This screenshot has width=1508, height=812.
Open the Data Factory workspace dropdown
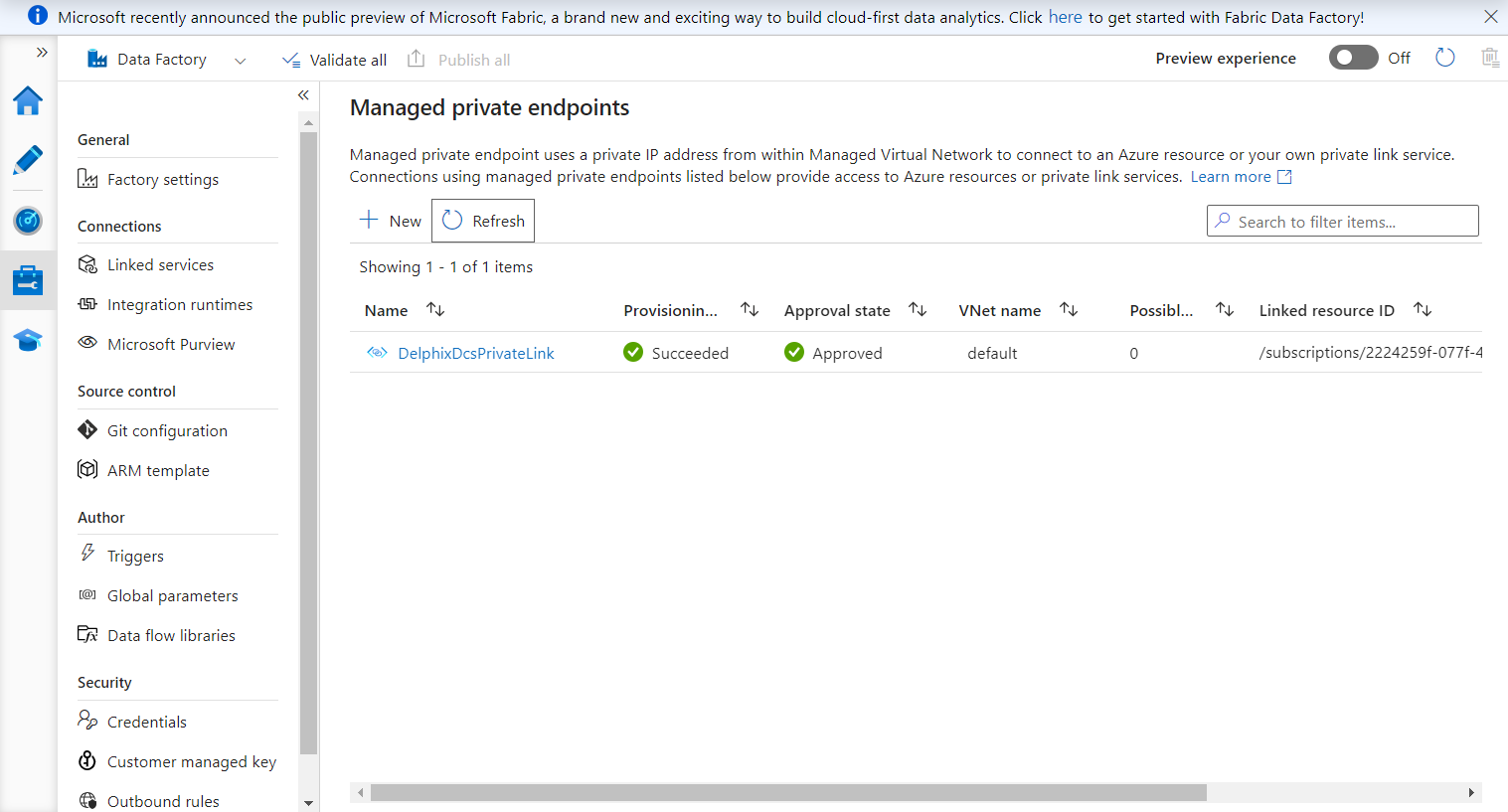tap(239, 60)
